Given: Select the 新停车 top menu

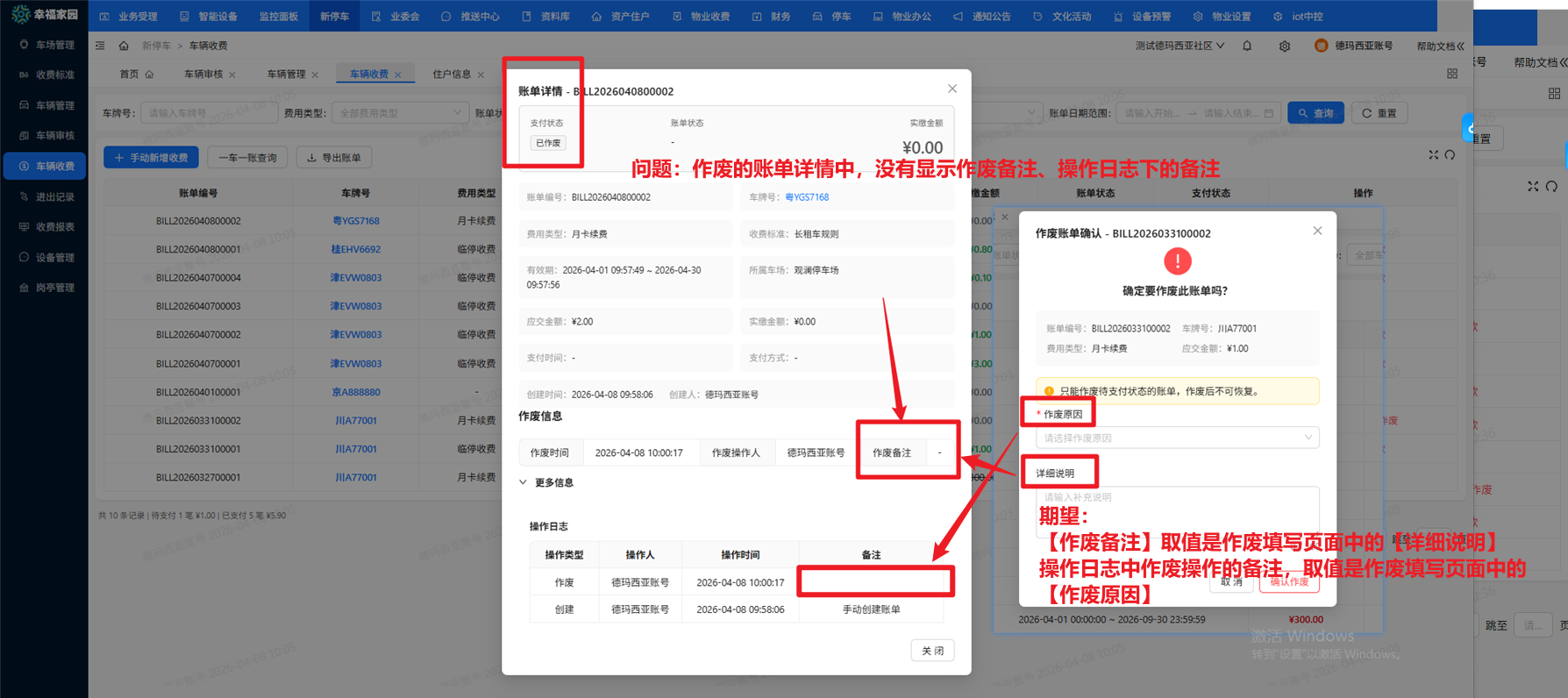Looking at the screenshot, I should pyautogui.click(x=334, y=16).
